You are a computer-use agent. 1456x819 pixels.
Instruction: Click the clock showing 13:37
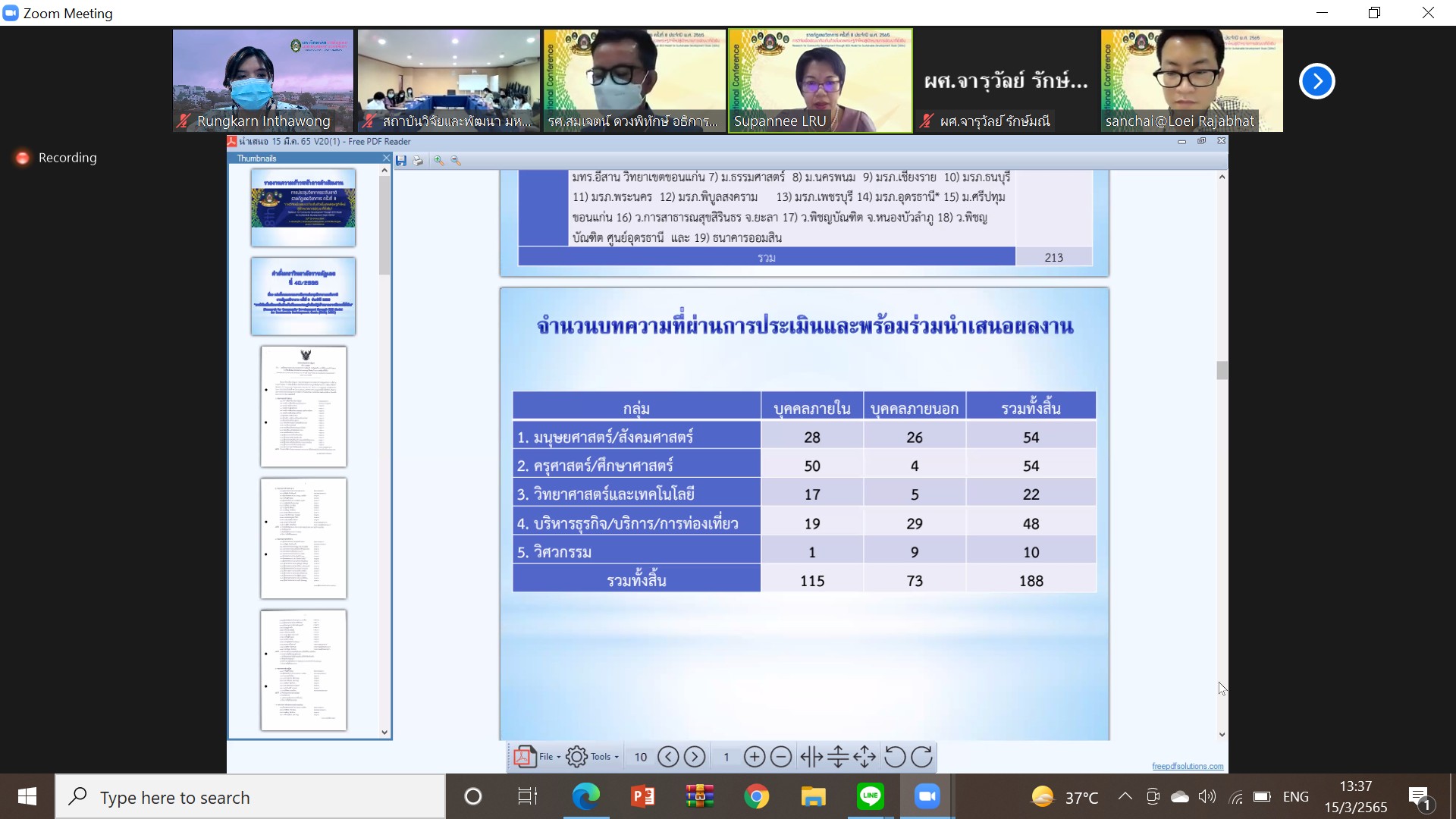click(1355, 786)
